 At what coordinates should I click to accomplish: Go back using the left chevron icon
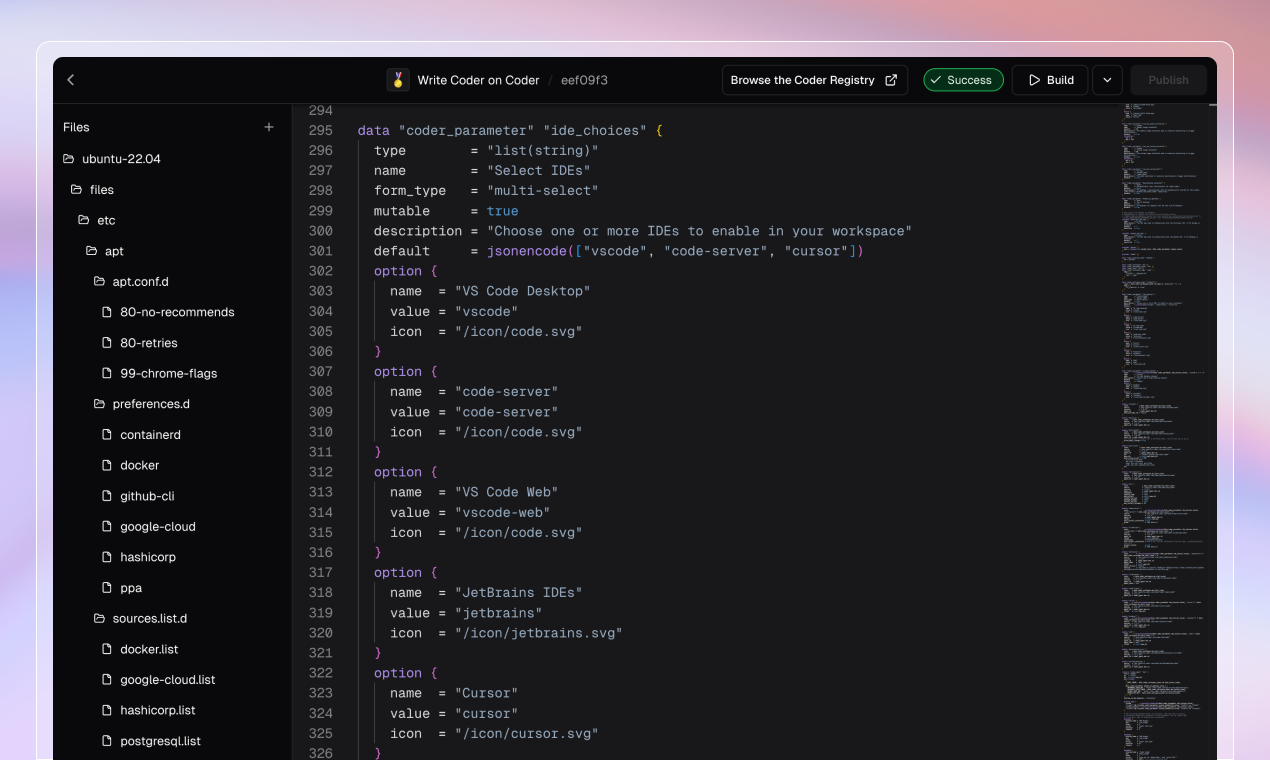tap(71, 80)
